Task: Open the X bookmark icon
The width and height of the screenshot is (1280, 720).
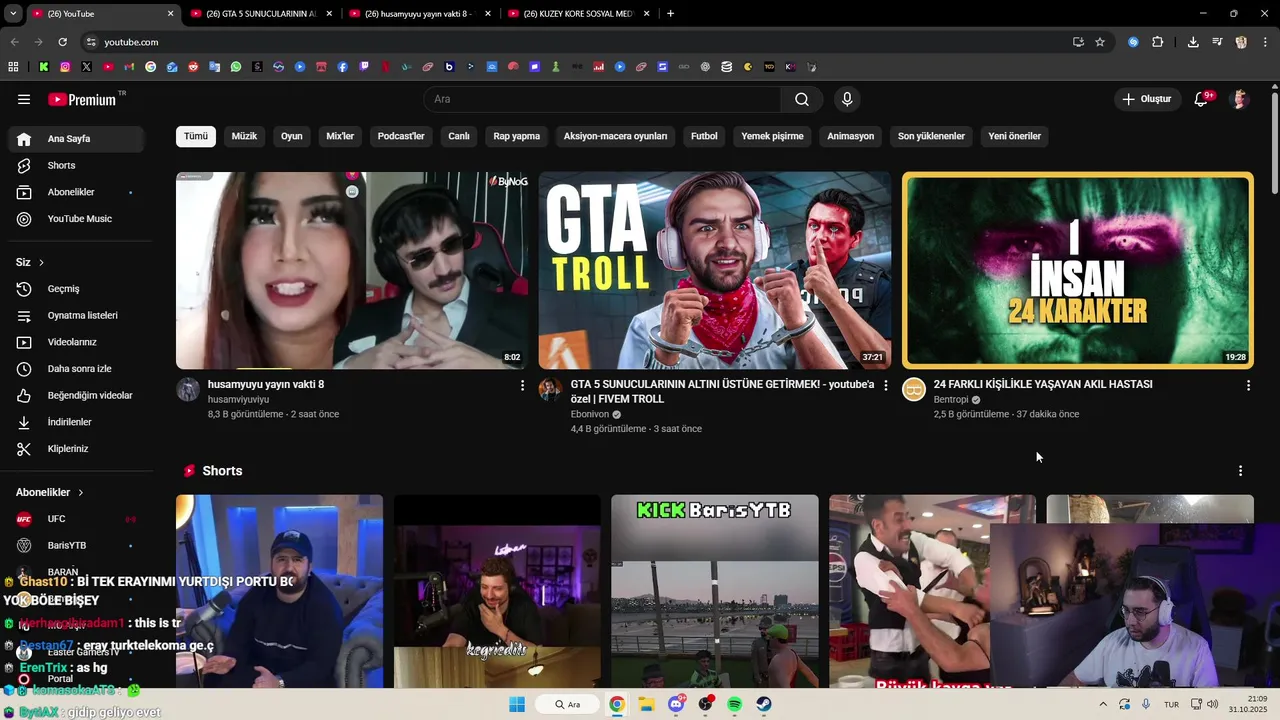Action: click(x=87, y=67)
